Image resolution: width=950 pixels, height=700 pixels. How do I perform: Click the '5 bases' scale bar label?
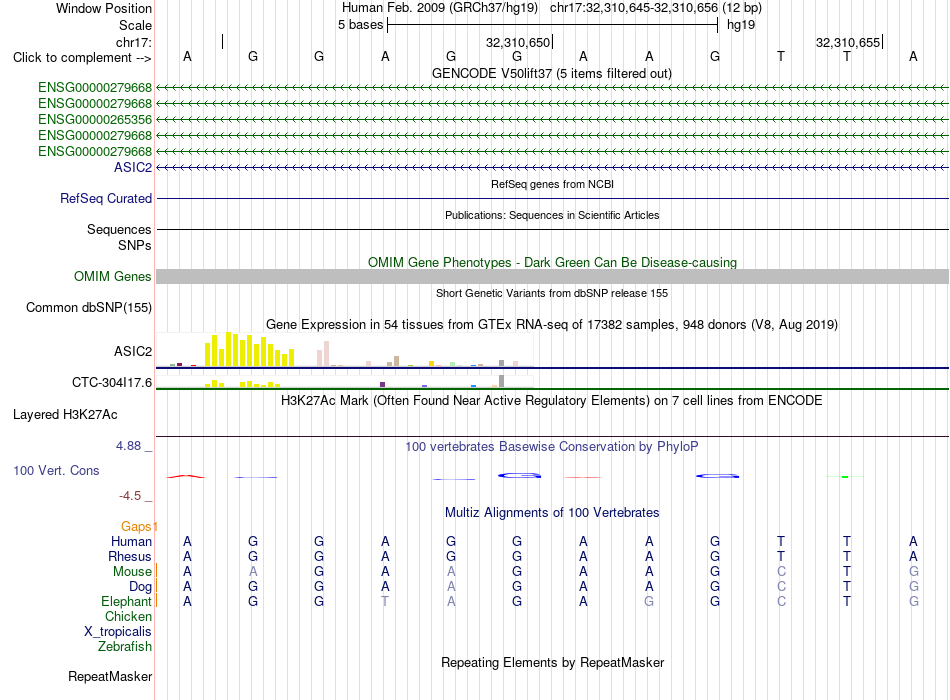tap(360, 25)
